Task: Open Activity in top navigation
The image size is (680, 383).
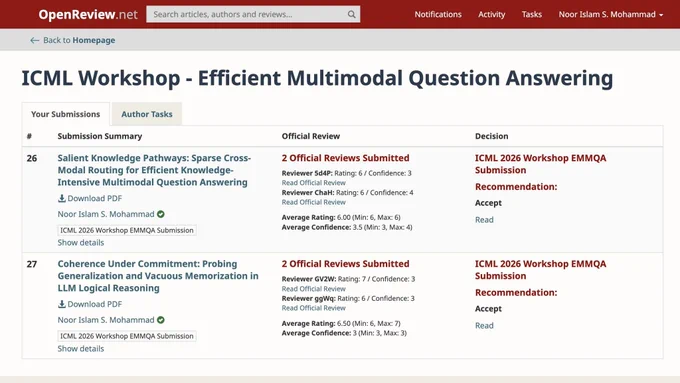Action: tap(491, 14)
